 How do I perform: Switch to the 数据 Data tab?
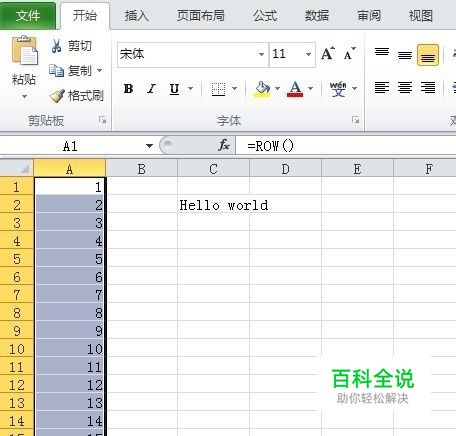click(317, 16)
